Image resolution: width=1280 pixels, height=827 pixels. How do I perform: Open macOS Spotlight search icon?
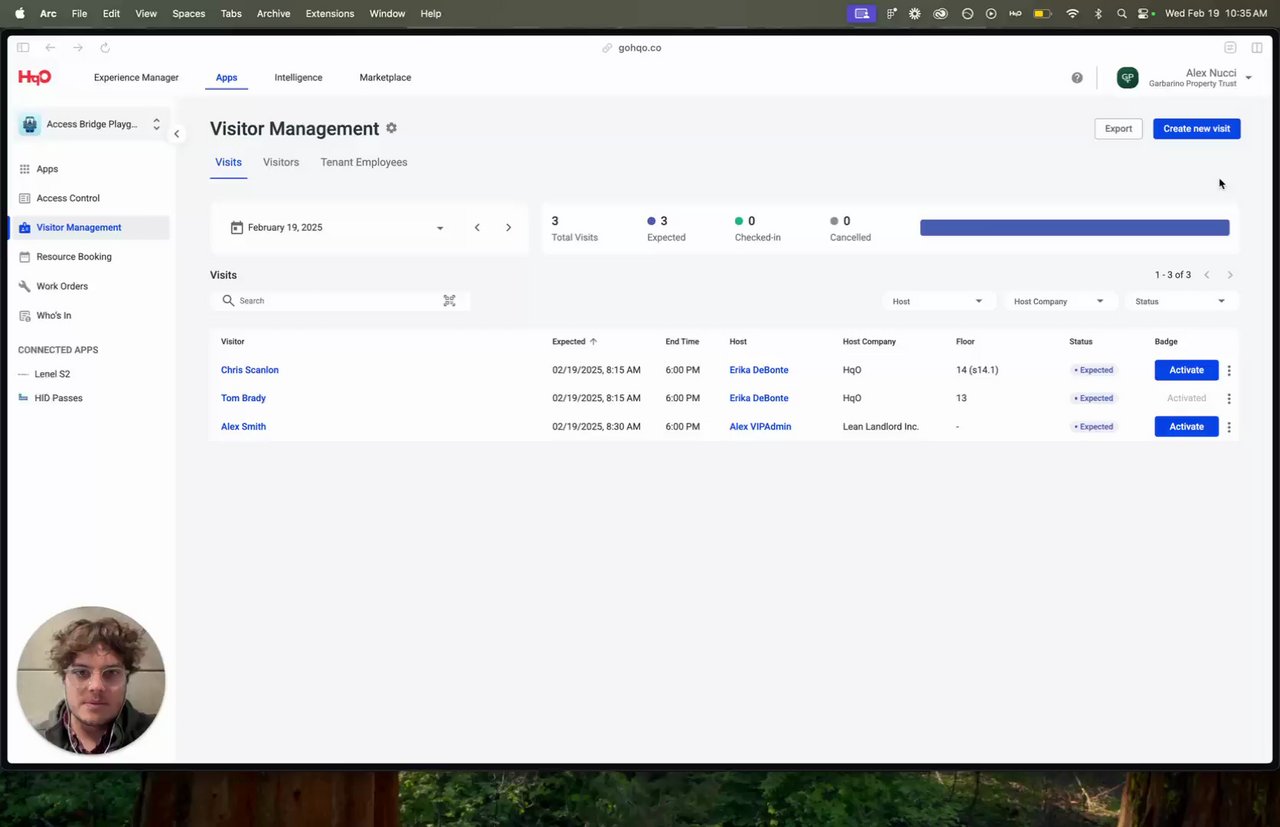coord(1121,14)
